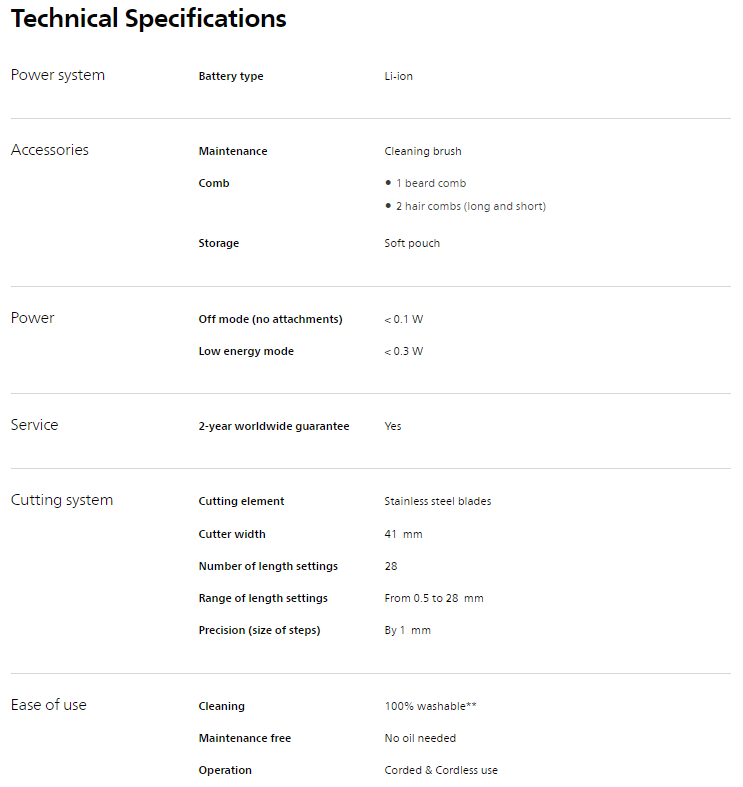Select the Power system section label
Screen dimensions: 743x787
click(x=57, y=75)
